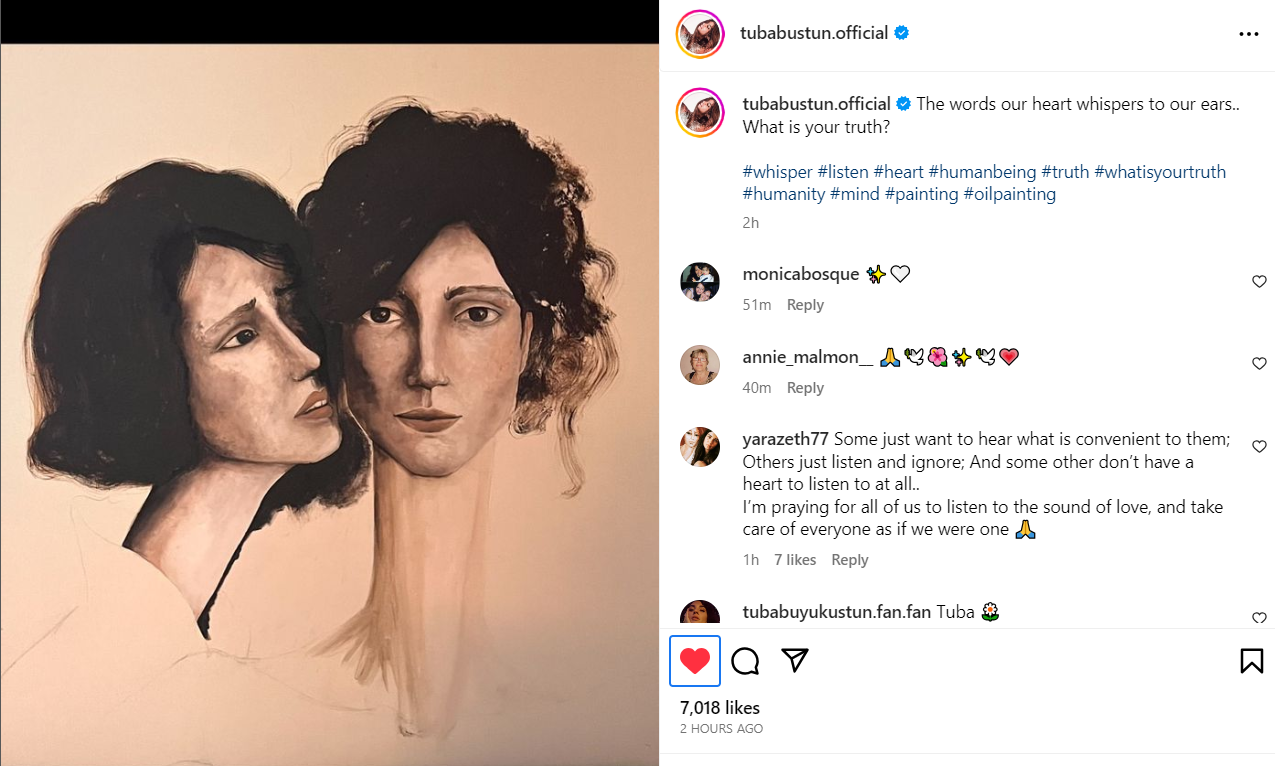This screenshot has width=1275, height=766.
Task: Open monicabosque's profile avatar
Action: pyautogui.click(x=700, y=282)
